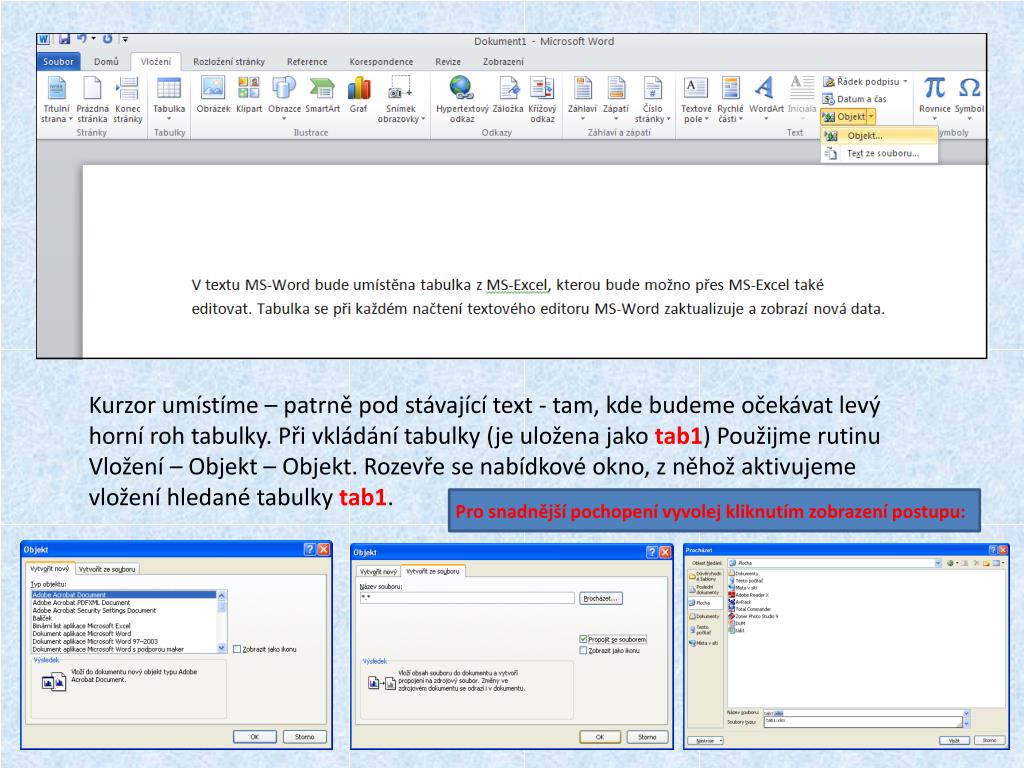Insert a SmartArt graphic
Viewport: 1024px width, 768px height.
[x=323, y=95]
